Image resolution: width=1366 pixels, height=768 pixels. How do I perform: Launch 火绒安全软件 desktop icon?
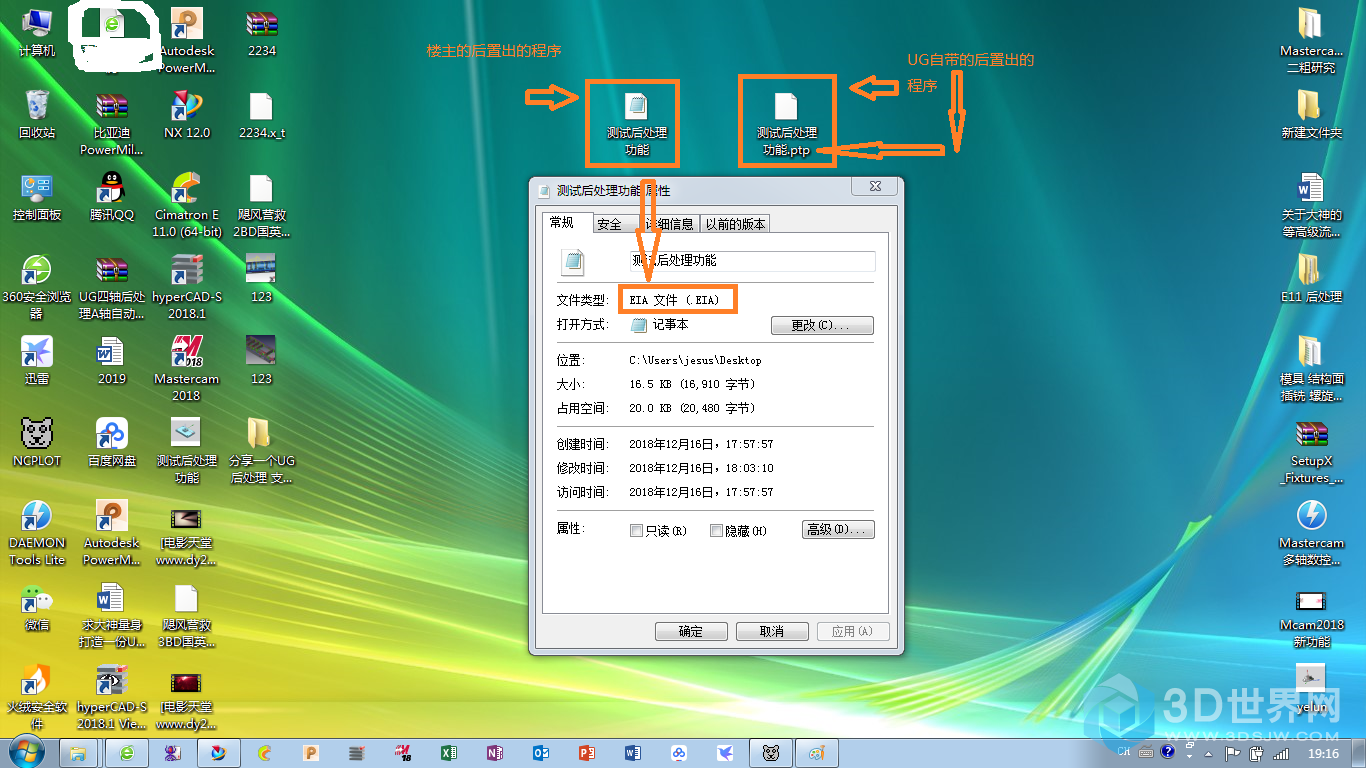(x=37, y=697)
